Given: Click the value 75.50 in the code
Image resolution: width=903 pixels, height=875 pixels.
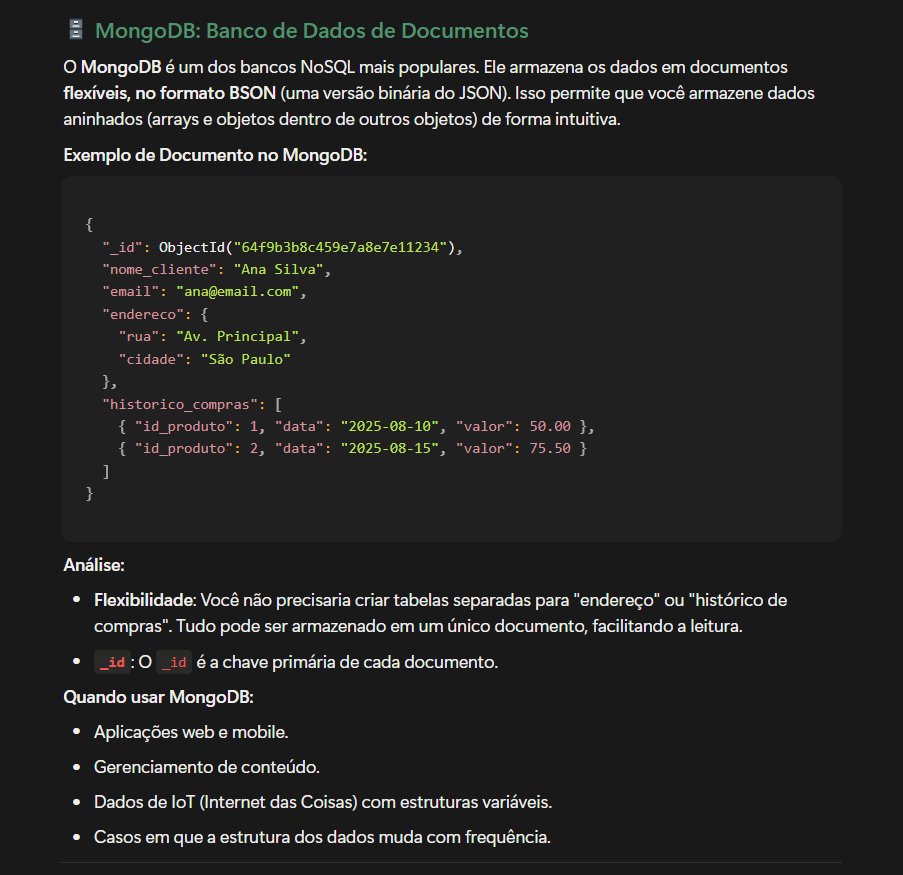Looking at the screenshot, I should 550,448.
